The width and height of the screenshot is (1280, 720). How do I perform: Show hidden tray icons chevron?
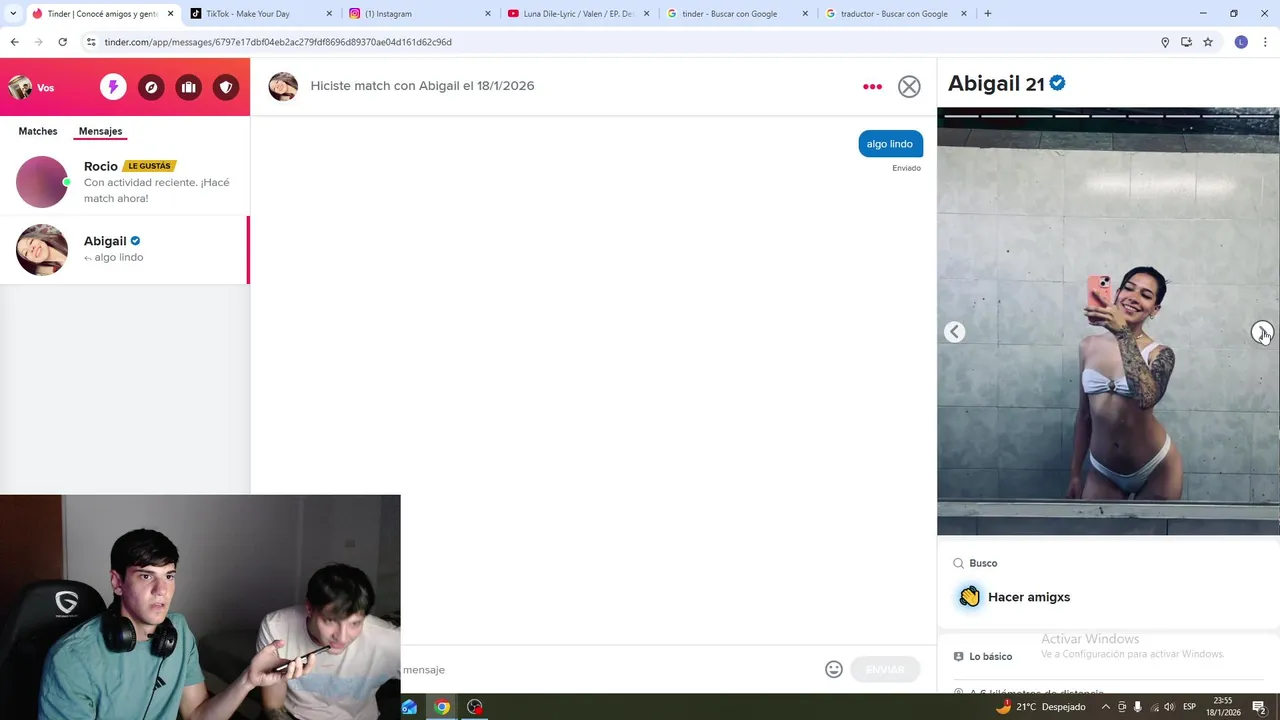click(1105, 707)
